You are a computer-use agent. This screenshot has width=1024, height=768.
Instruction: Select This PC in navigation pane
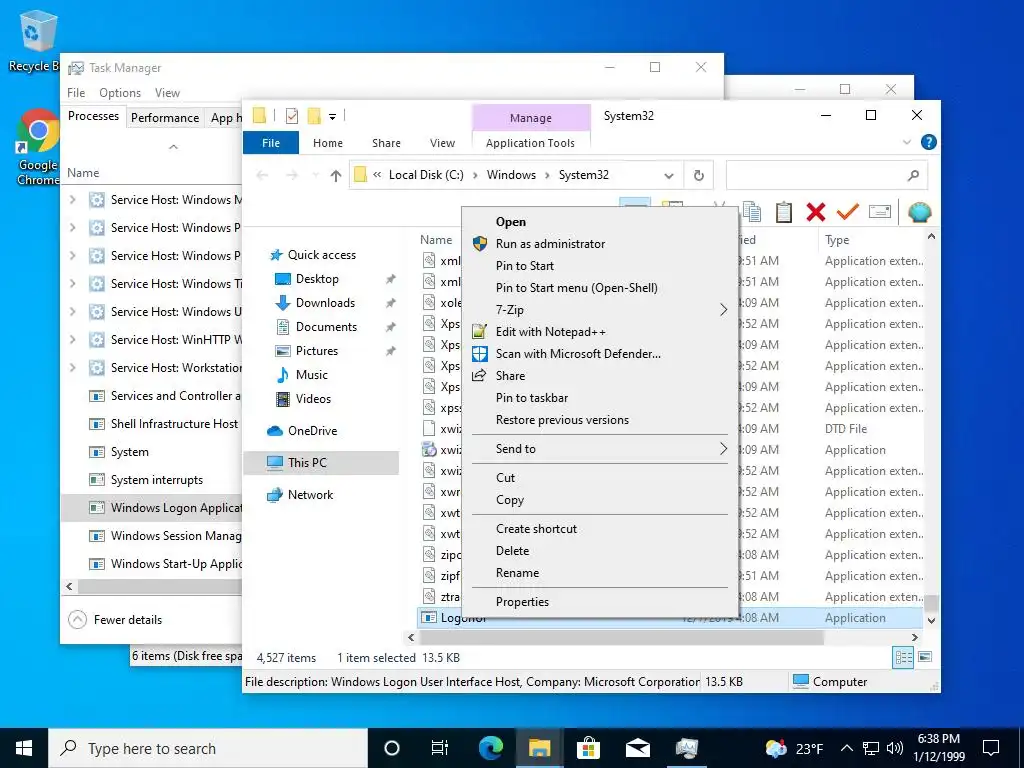(321, 462)
